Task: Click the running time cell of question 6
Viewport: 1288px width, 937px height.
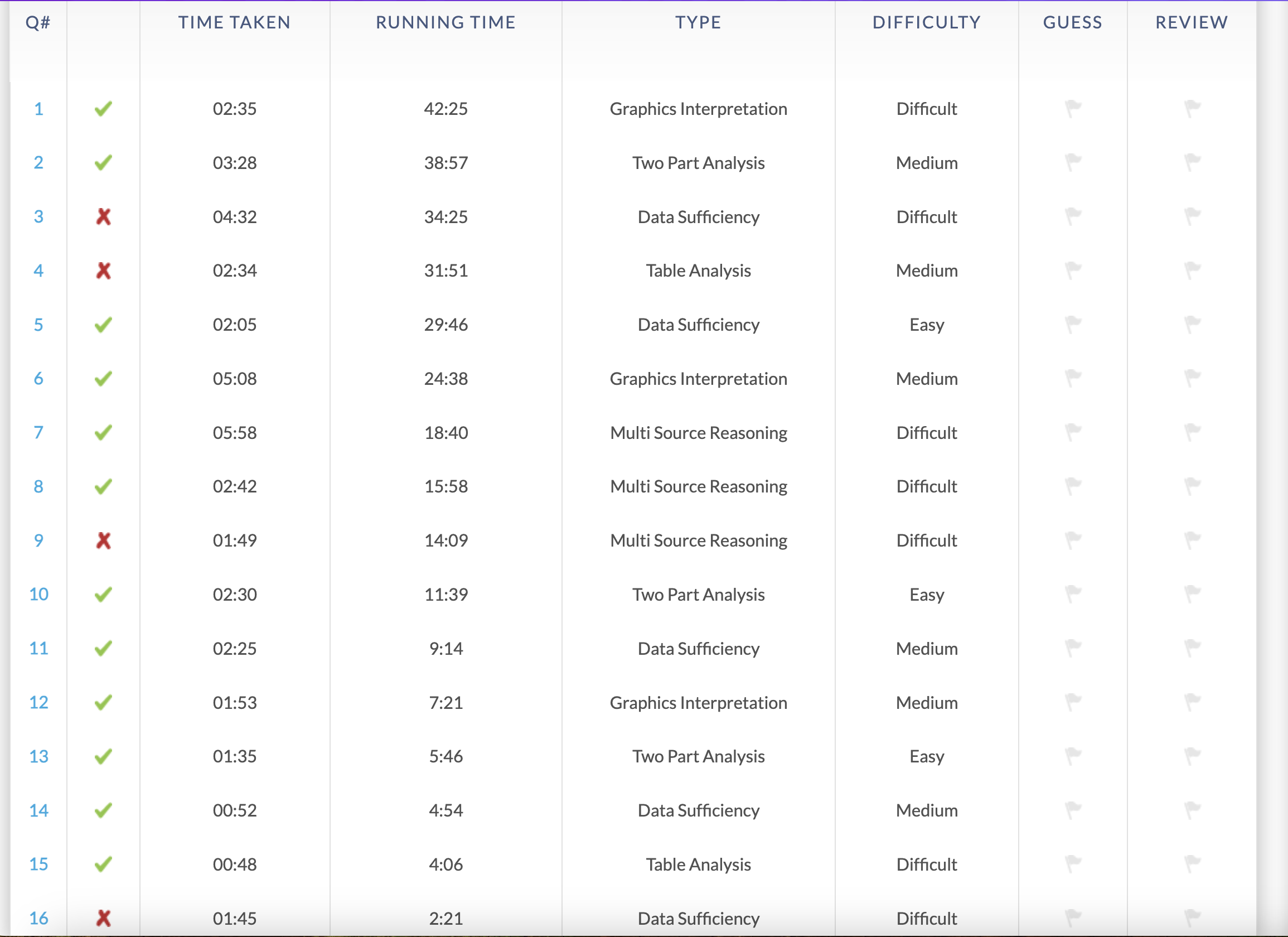Action: [x=447, y=379]
